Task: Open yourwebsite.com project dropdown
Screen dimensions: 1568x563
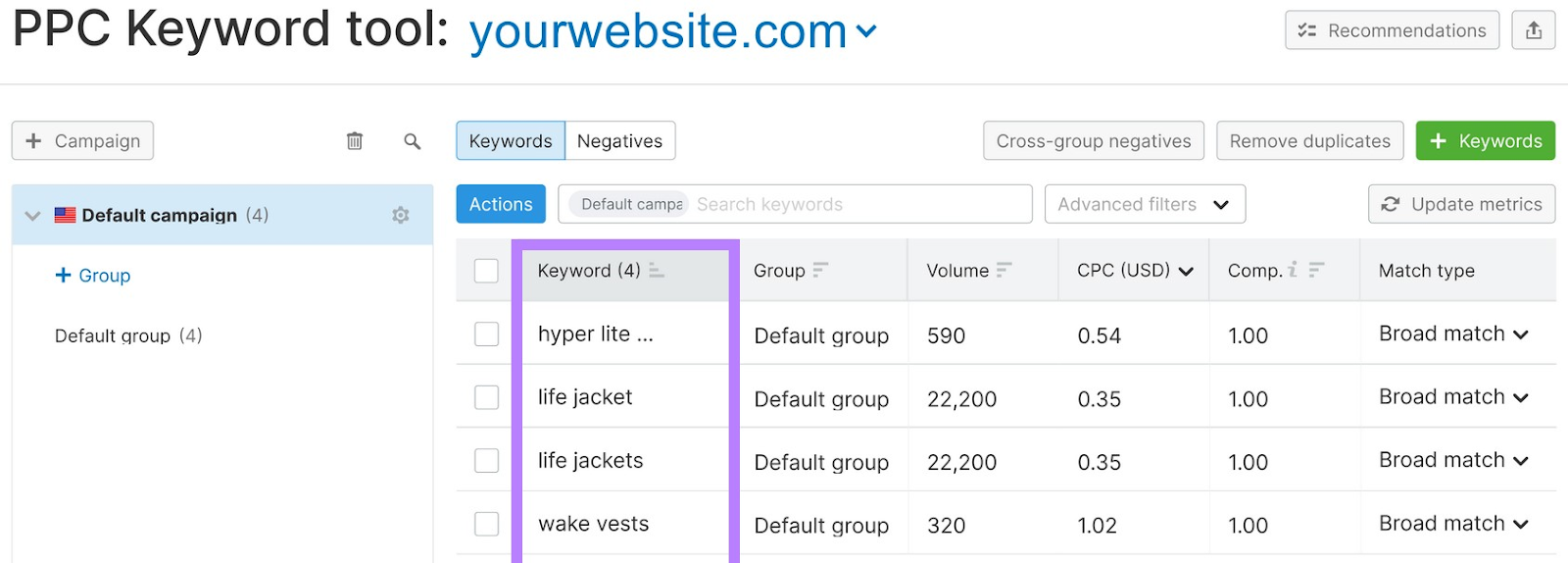Action: tap(671, 31)
